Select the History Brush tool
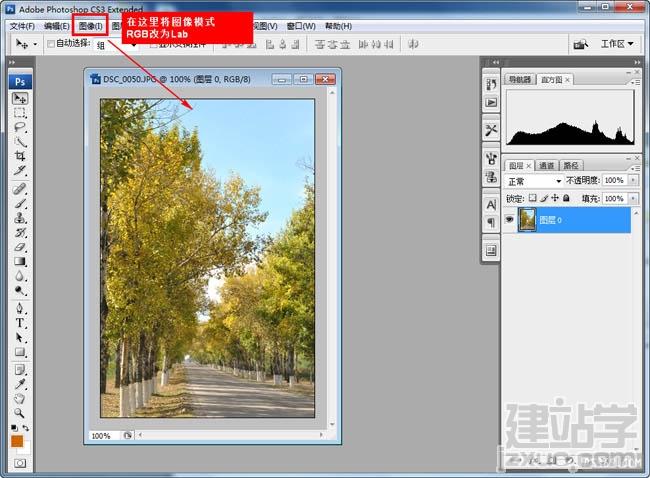The width and height of the screenshot is (650, 478). [20, 233]
